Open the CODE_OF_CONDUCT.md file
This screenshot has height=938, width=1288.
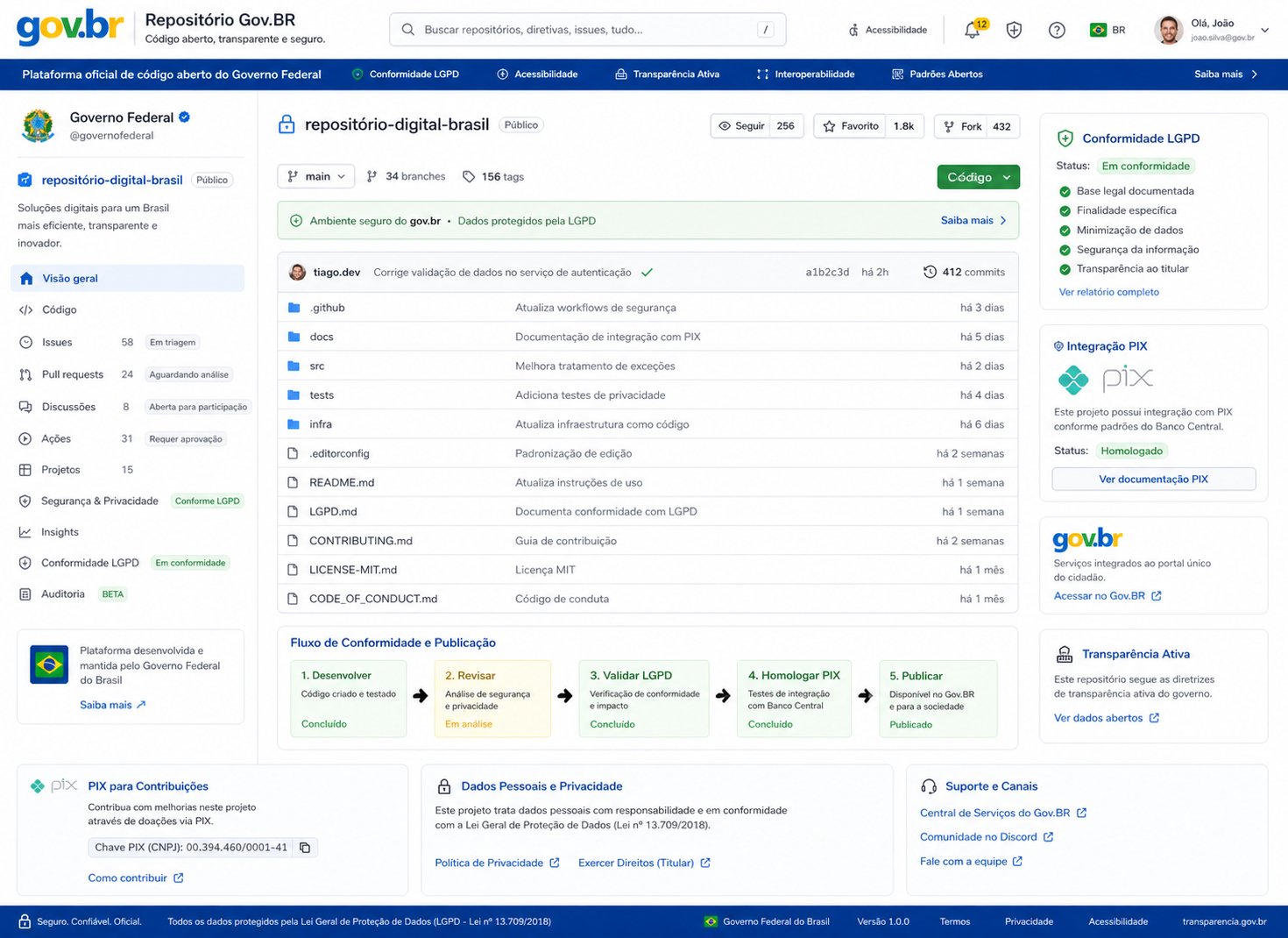tap(373, 599)
